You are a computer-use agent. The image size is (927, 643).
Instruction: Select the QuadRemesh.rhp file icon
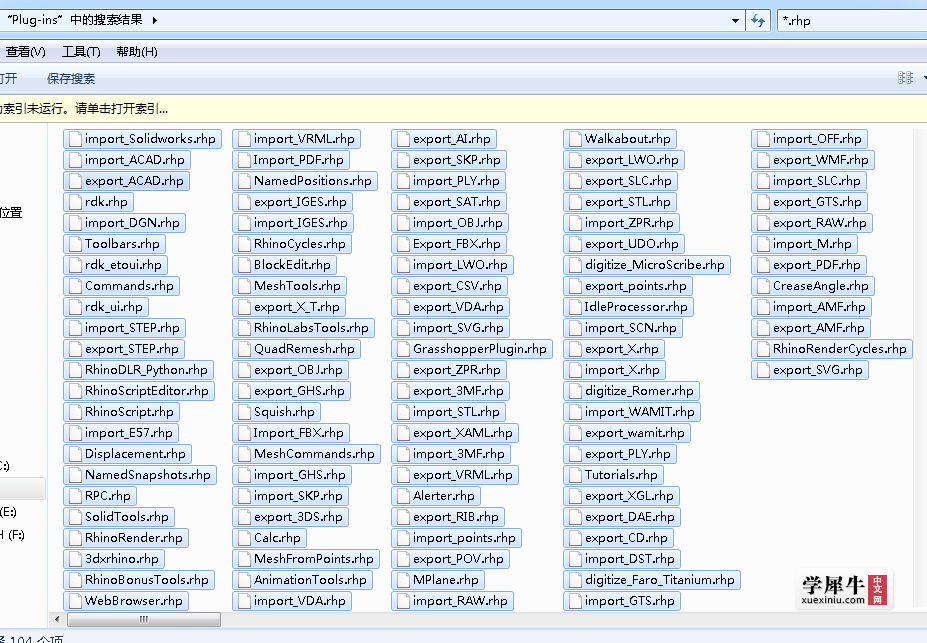244,349
